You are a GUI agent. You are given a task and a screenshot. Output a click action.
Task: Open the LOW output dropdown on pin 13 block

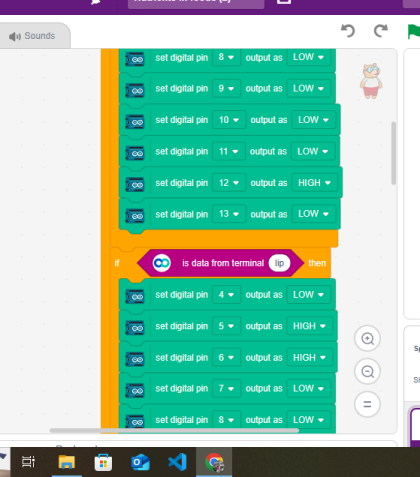tap(313, 214)
